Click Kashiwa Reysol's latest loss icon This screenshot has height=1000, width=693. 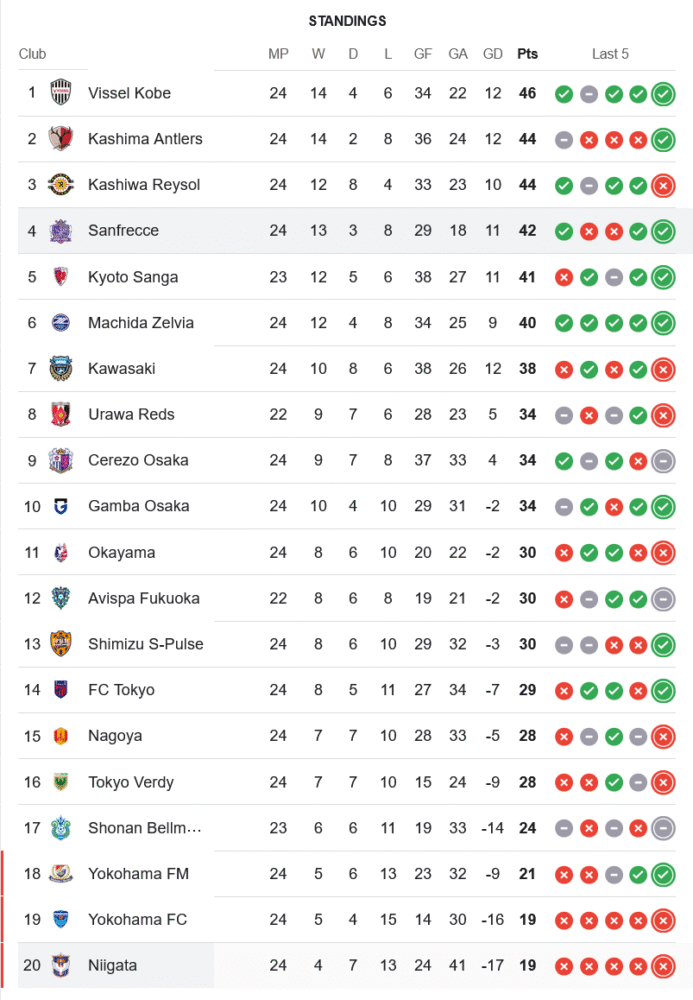tap(662, 185)
